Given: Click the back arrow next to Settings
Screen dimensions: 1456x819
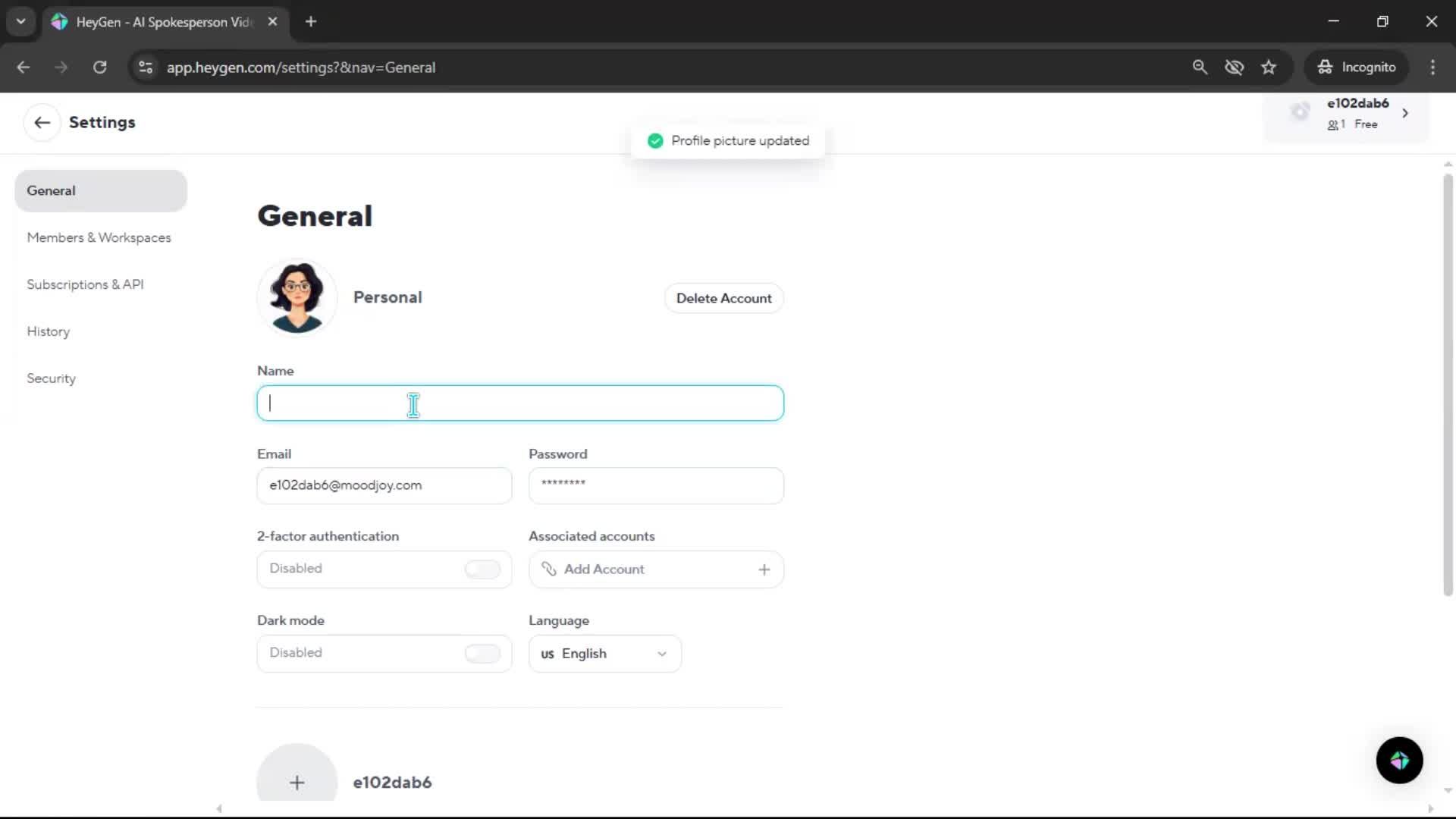Looking at the screenshot, I should point(42,123).
